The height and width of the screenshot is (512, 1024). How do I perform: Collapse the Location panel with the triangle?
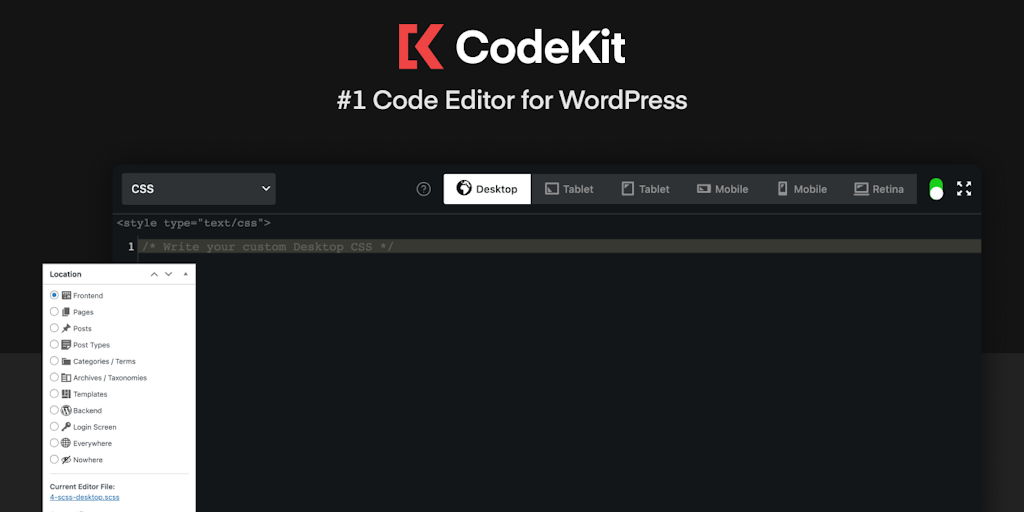click(x=185, y=274)
